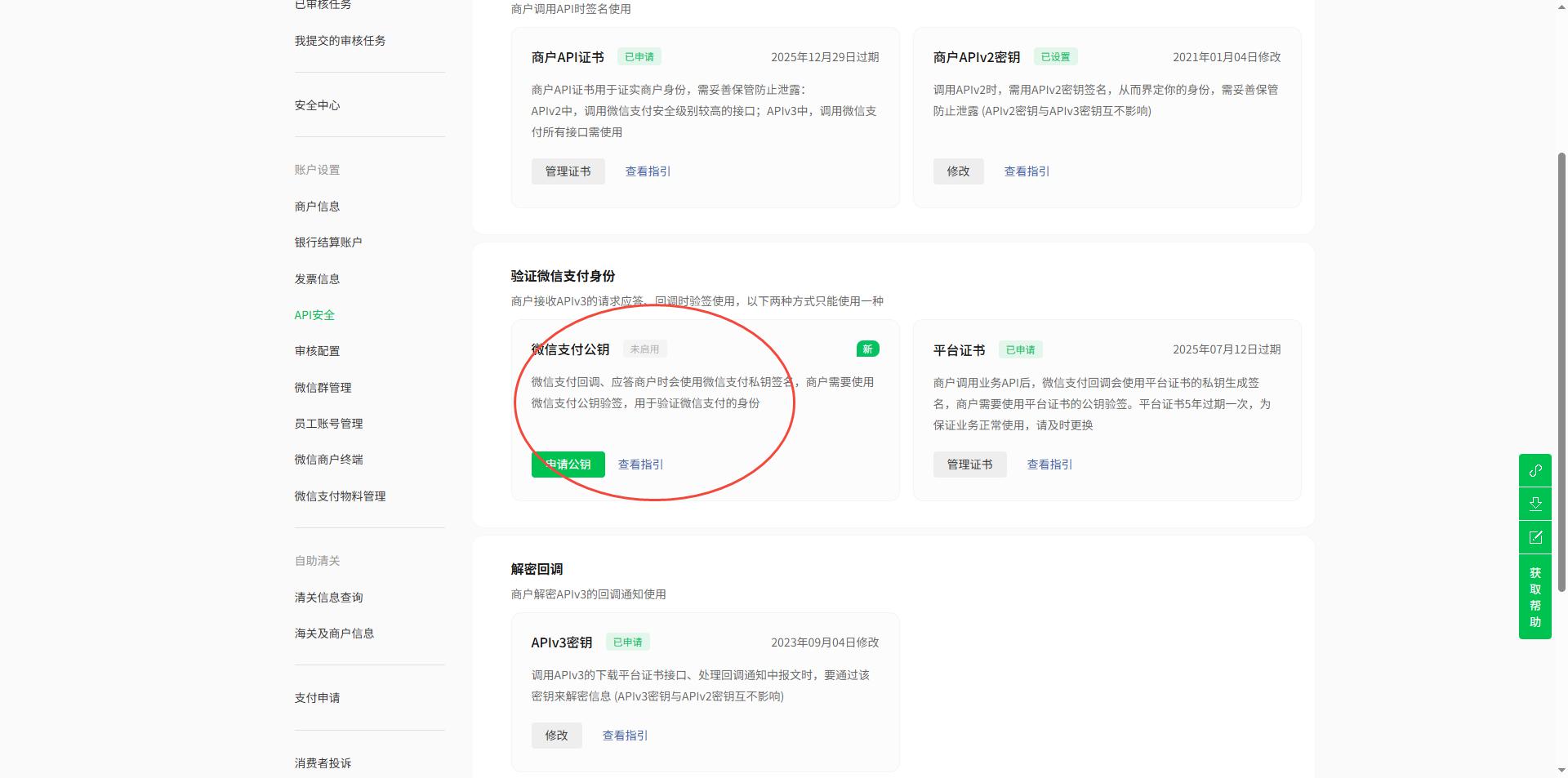1568x778 pixels.
Task: Click the 未启用 tag next to 微信支付公钥
Action: (x=644, y=349)
